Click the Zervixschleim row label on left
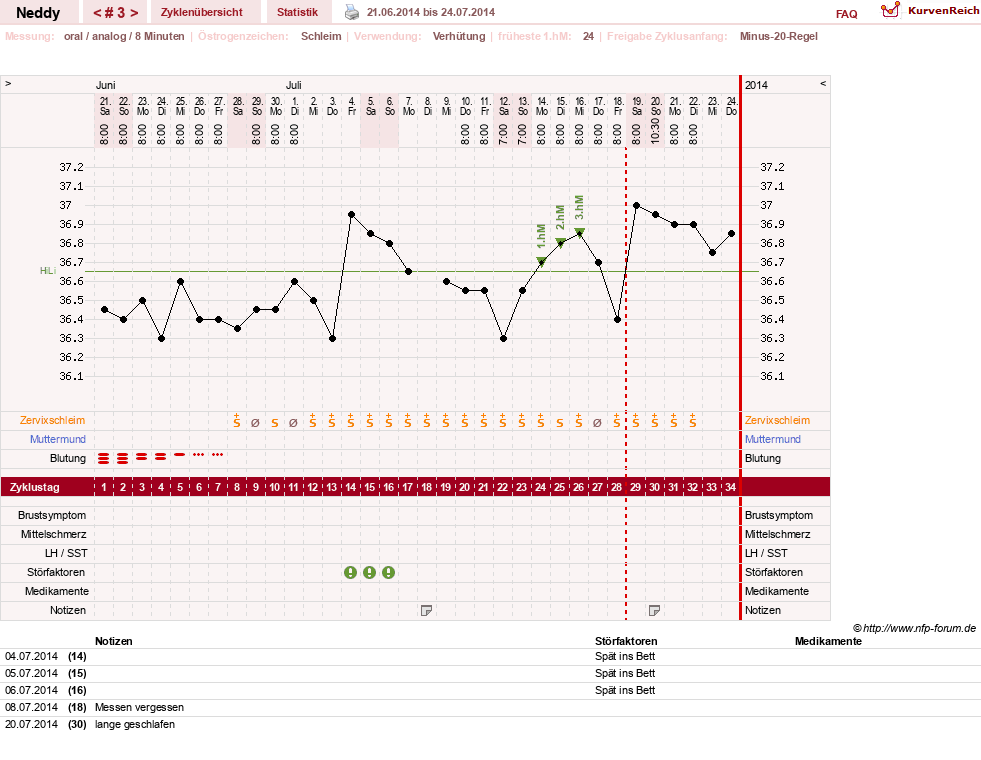 (x=53, y=420)
